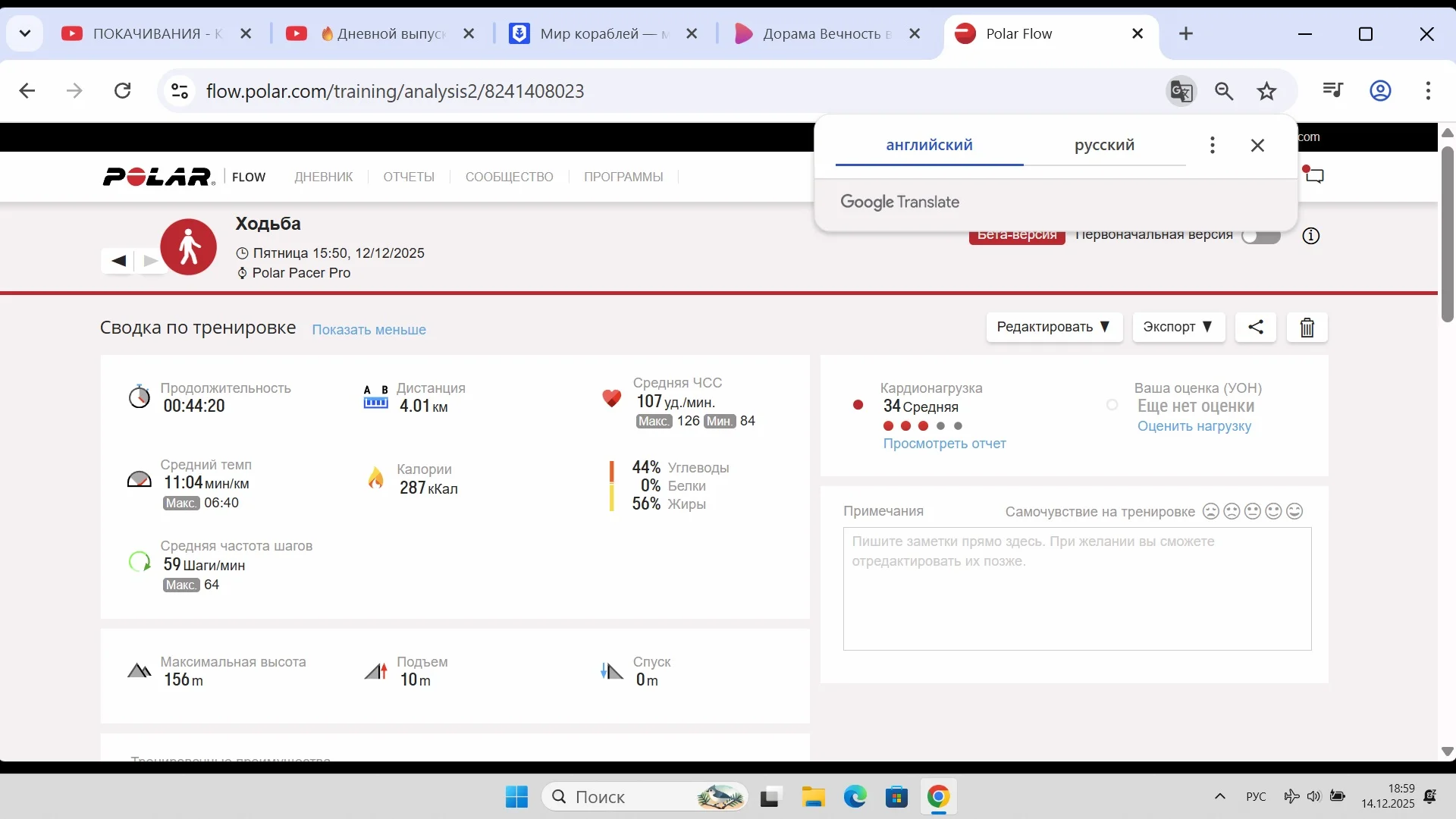Bookmark page with the star icon
Screen dimensions: 1456x819
tap(1267, 91)
